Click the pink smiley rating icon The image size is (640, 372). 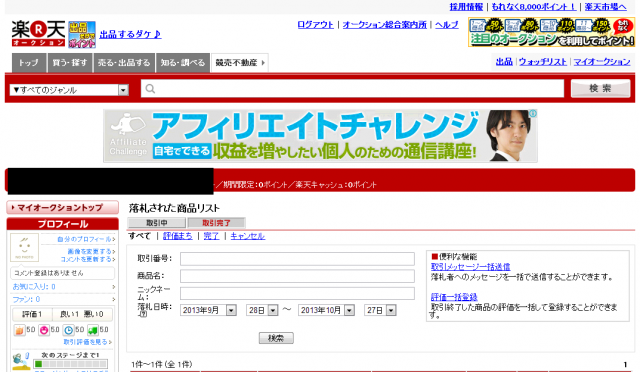(44, 330)
